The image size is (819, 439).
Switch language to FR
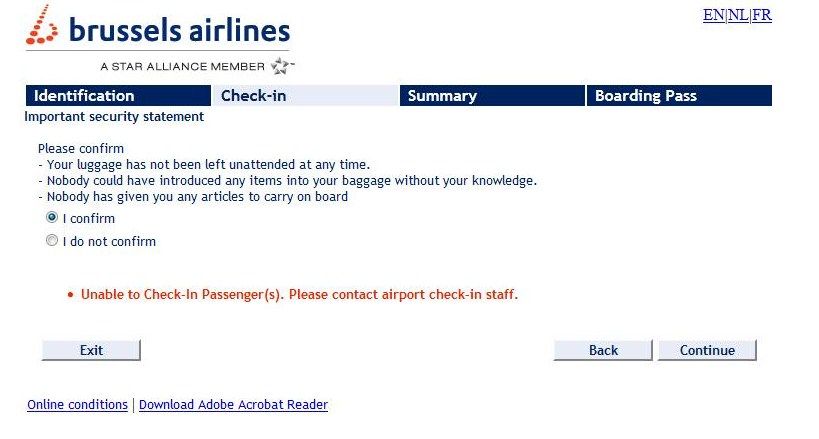tap(762, 15)
